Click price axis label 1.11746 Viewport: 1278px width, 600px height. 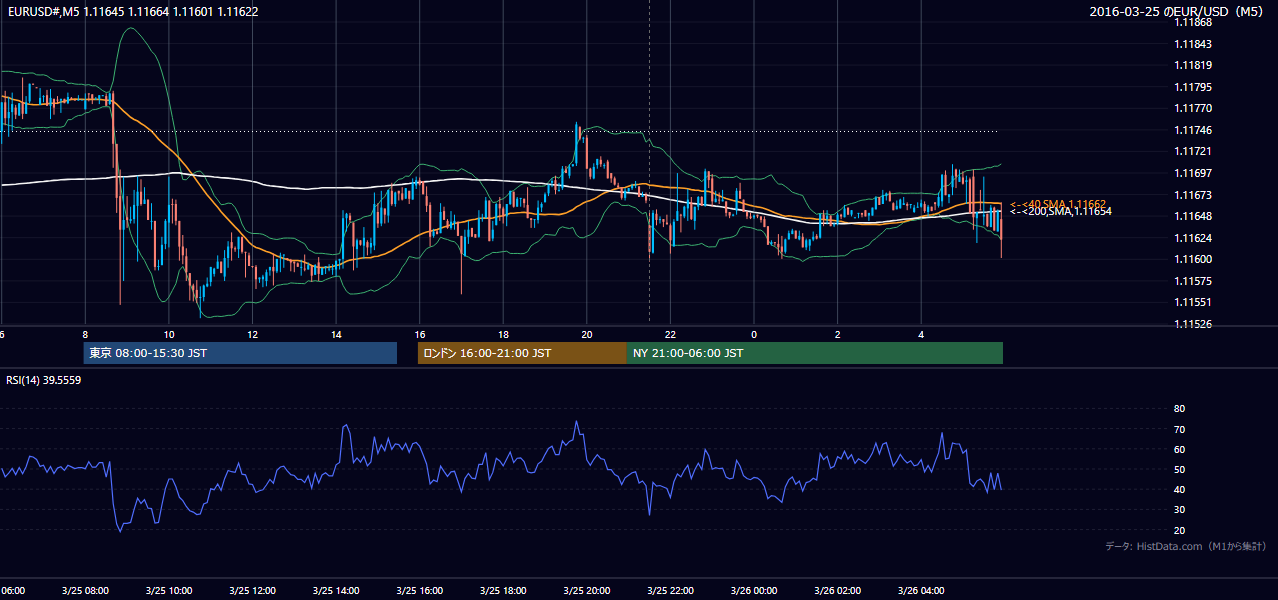coord(1192,131)
